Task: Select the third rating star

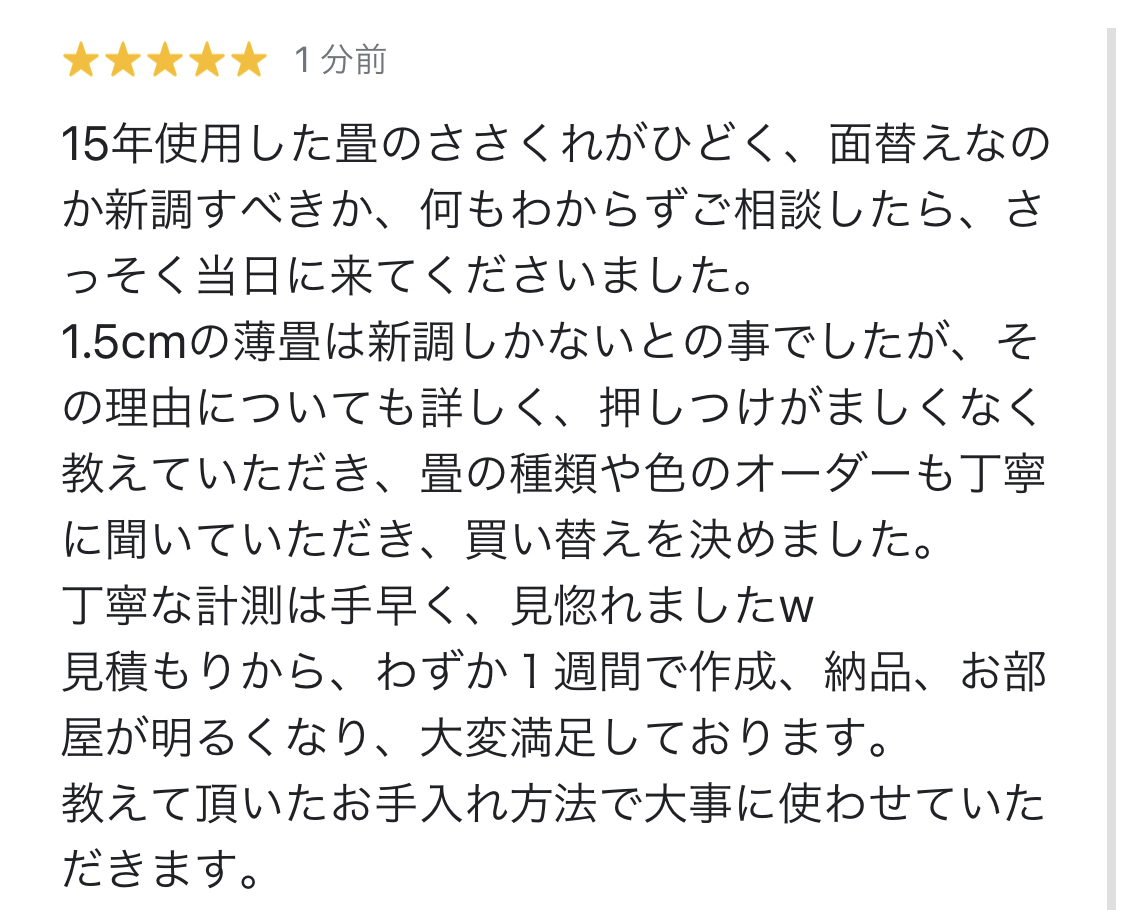Action: tap(165, 60)
